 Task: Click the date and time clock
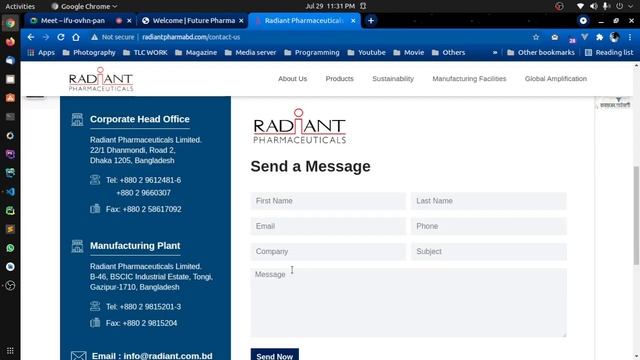[x=330, y=6]
